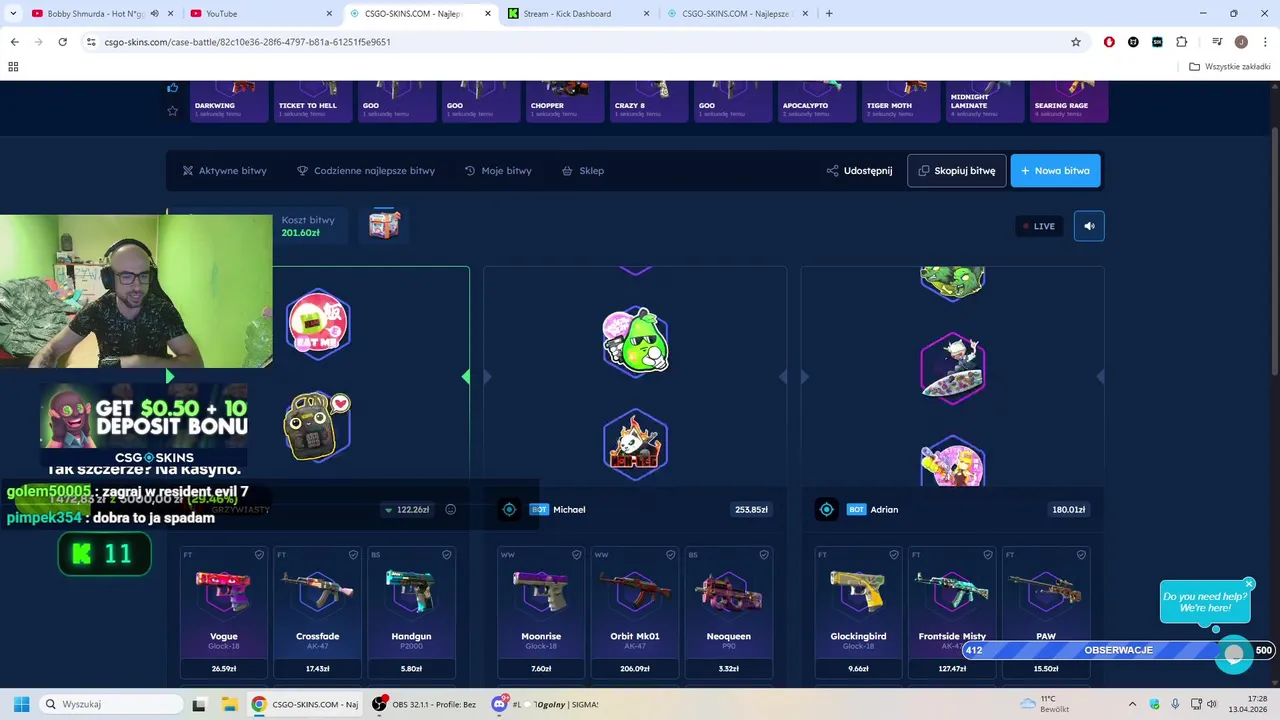Click shield icon on Vogue card

259,555
